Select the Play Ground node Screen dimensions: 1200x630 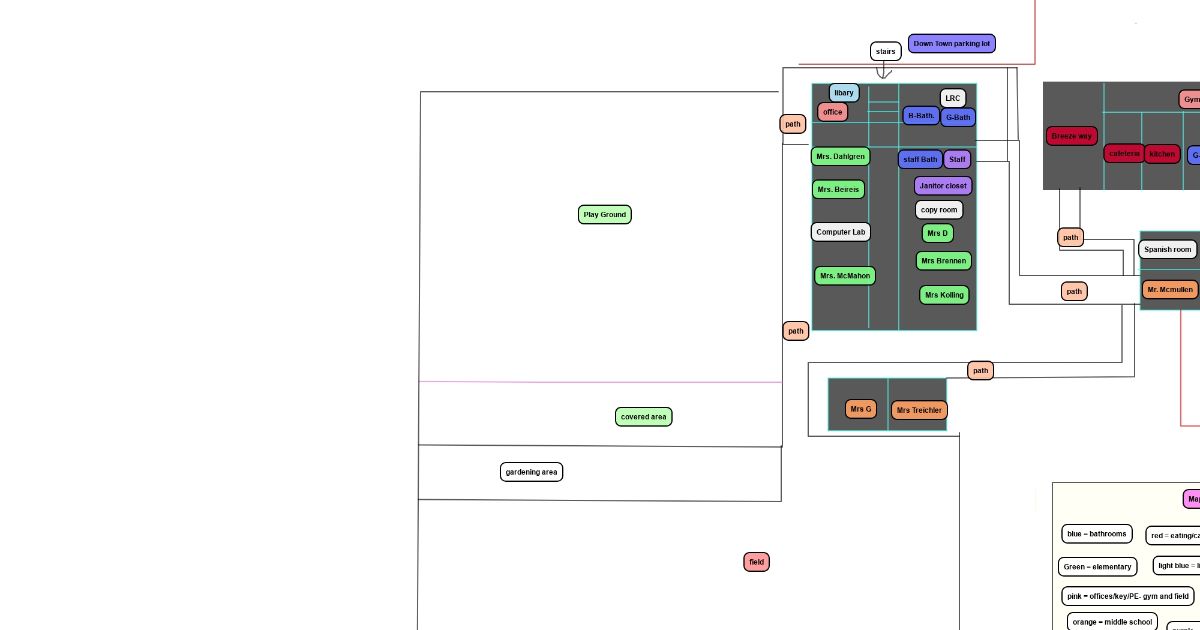(x=605, y=215)
